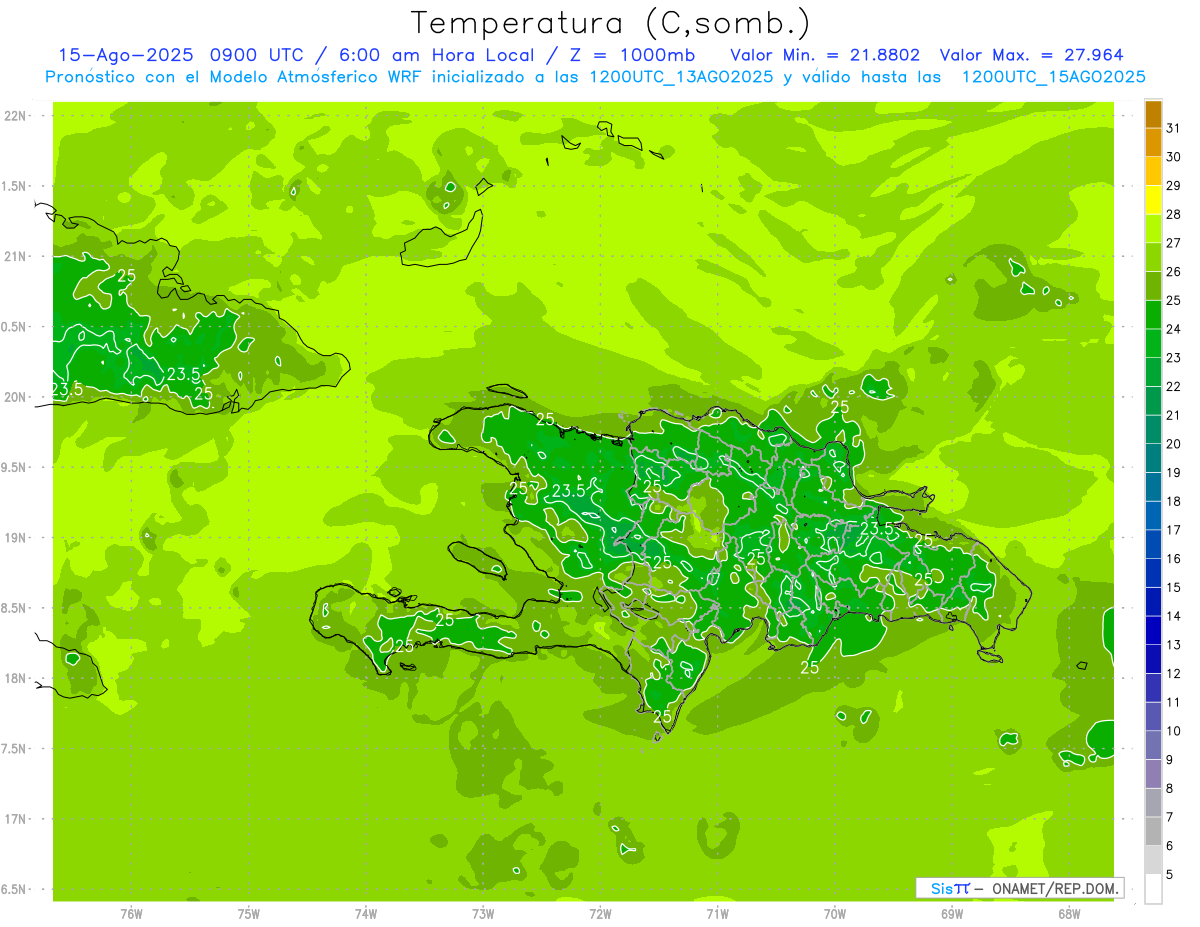This screenshot has height=927, width=1200.
Task: Click the lime legend swatch between 27 and 28
Action: pyautogui.click(x=1153, y=229)
